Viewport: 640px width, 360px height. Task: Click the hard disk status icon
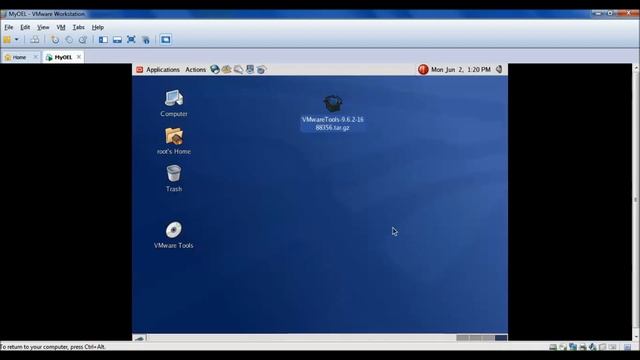pos(553,347)
